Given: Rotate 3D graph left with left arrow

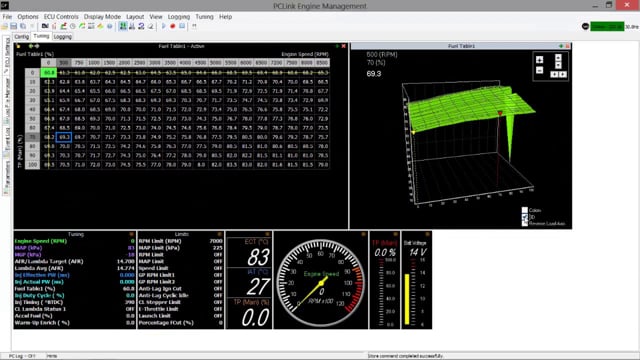Looking at the screenshot, I should point(554,74).
